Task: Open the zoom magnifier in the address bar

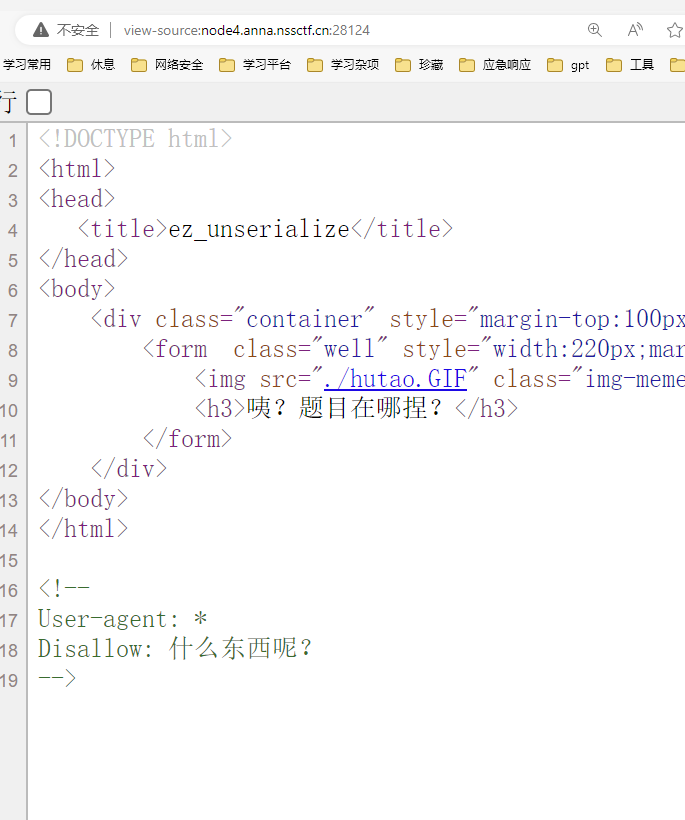Action: click(595, 30)
